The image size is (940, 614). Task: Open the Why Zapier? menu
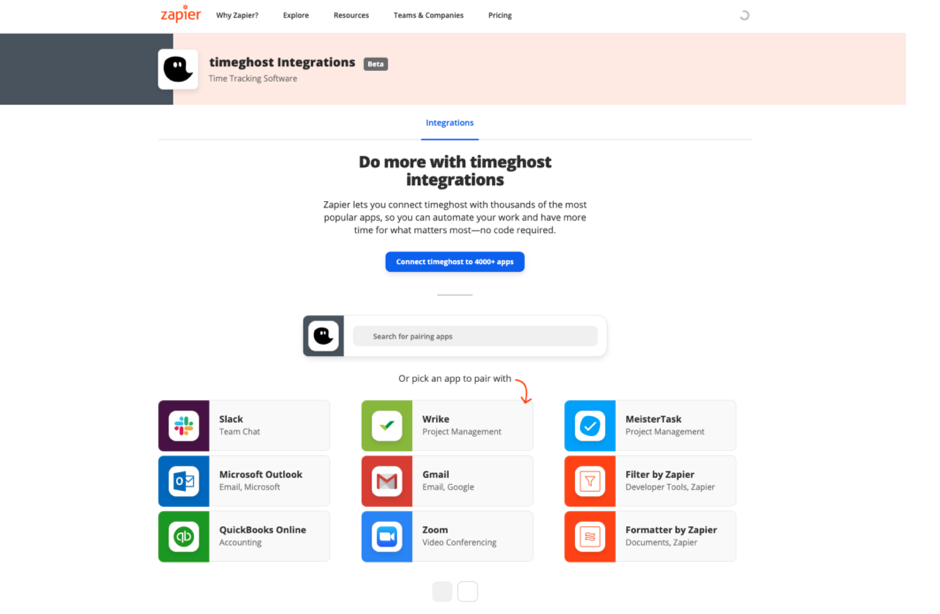[237, 16]
